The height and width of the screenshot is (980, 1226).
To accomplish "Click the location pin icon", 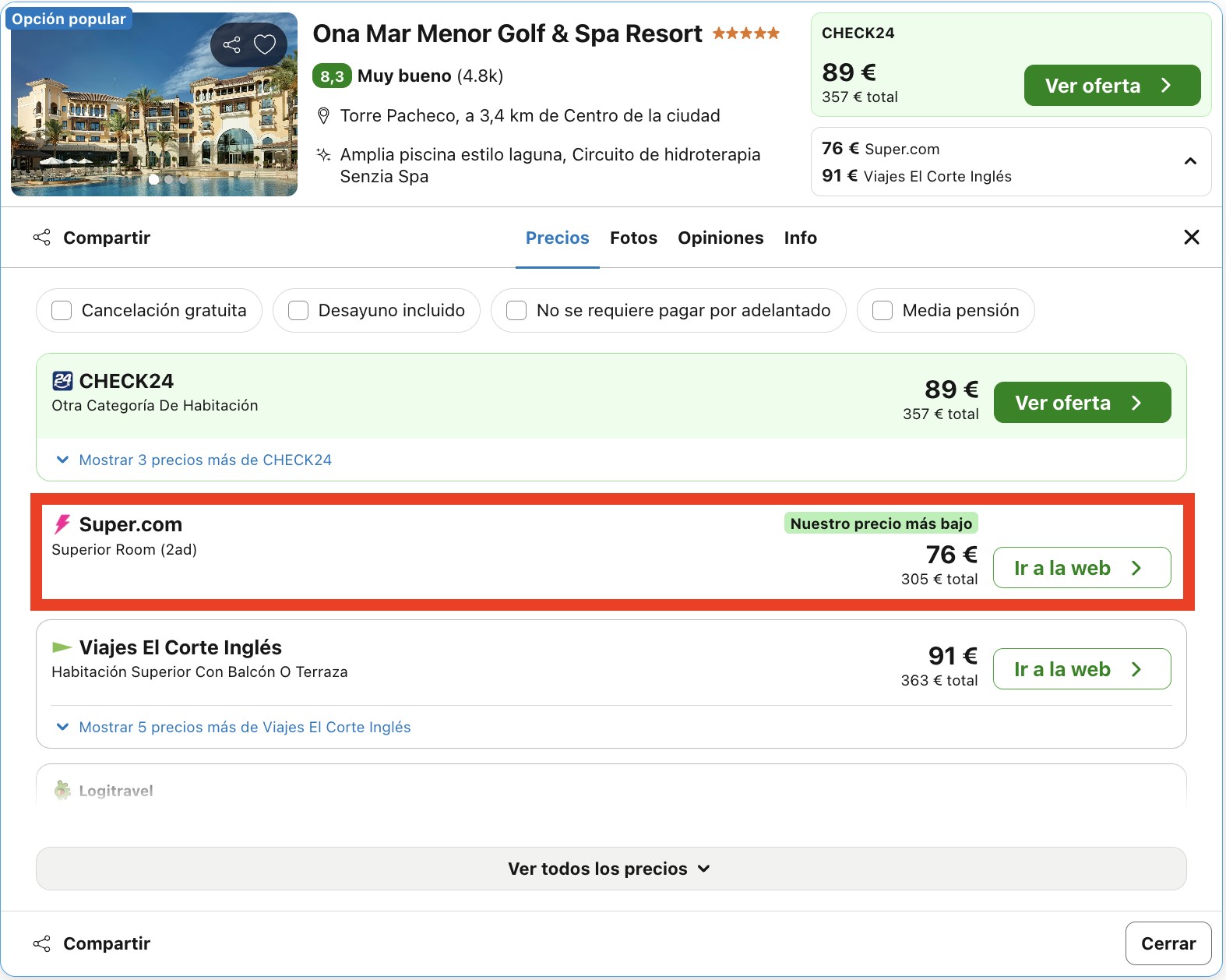I will point(323,116).
